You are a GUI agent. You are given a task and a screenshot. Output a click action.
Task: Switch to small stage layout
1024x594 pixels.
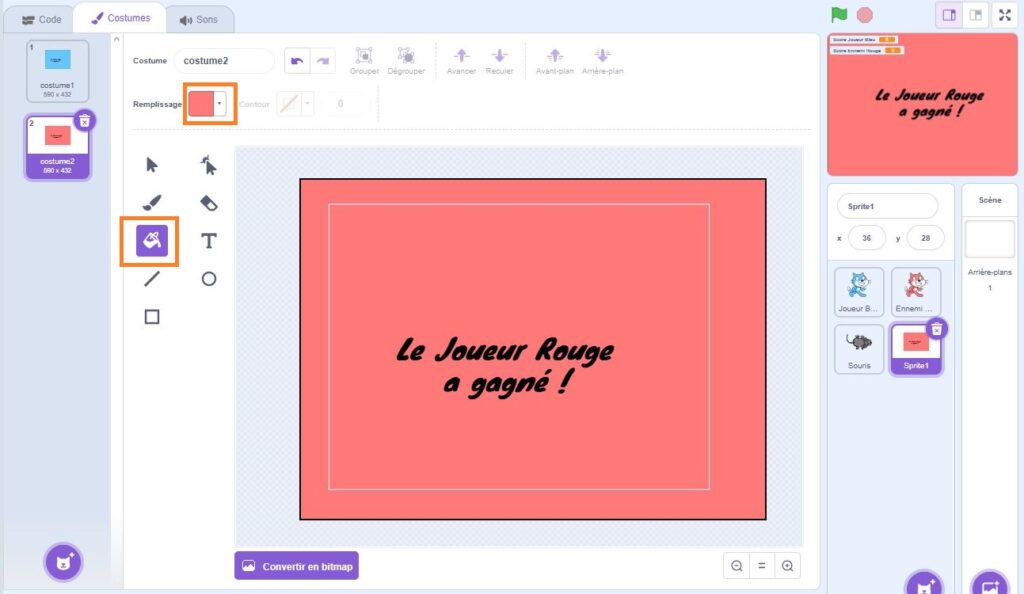(949, 15)
